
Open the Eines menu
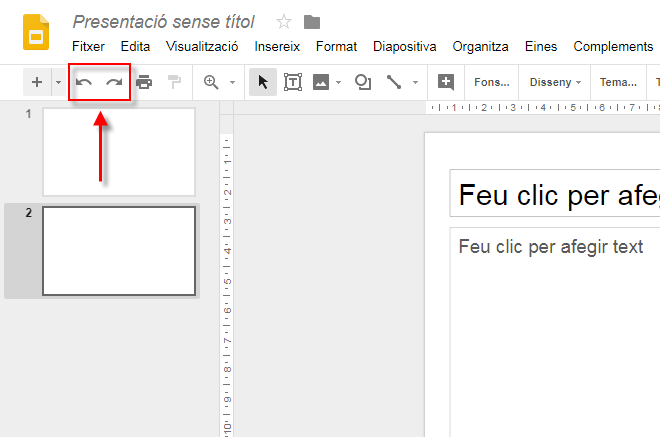tap(541, 46)
